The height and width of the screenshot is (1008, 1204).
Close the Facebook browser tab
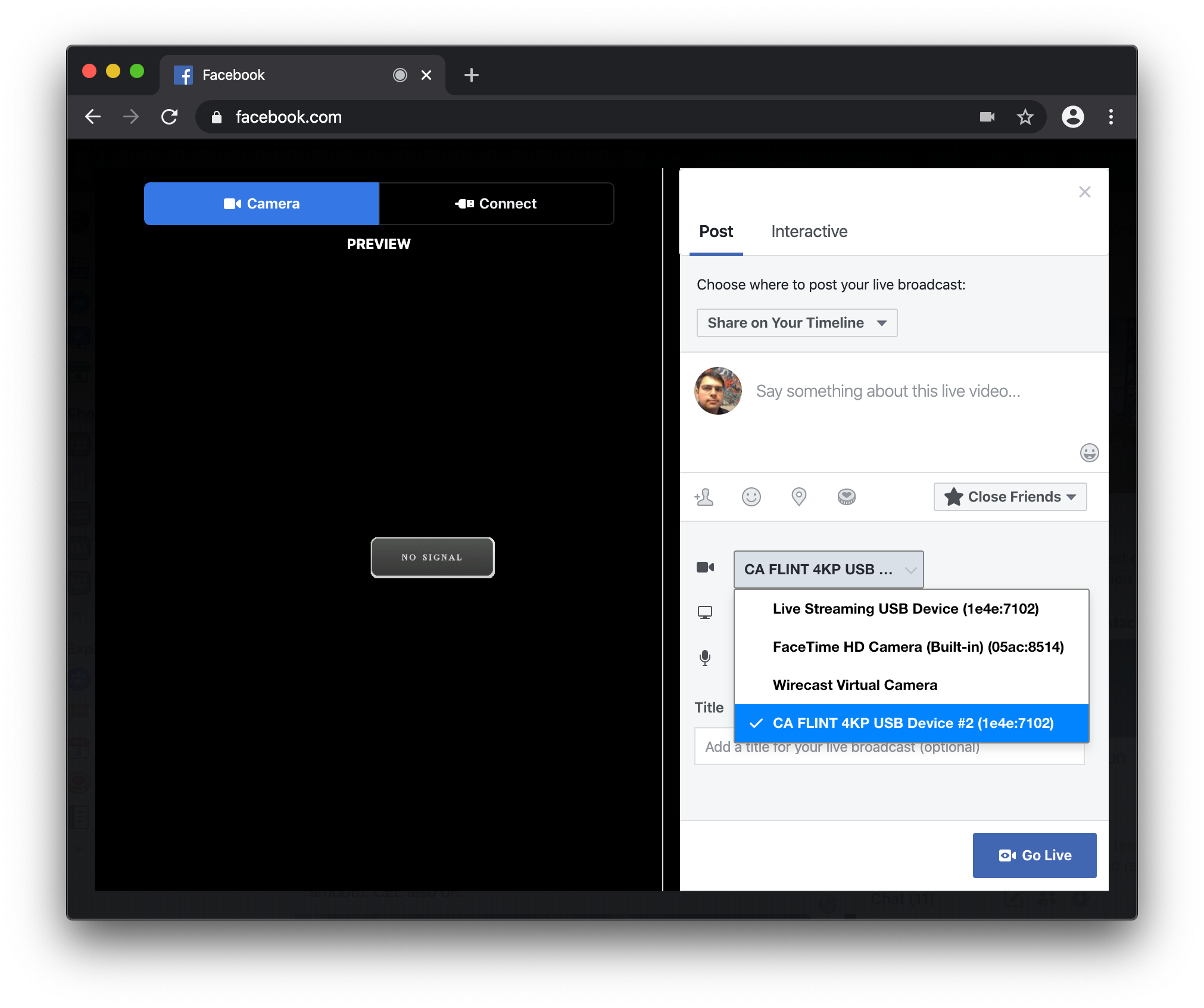pos(426,75)
